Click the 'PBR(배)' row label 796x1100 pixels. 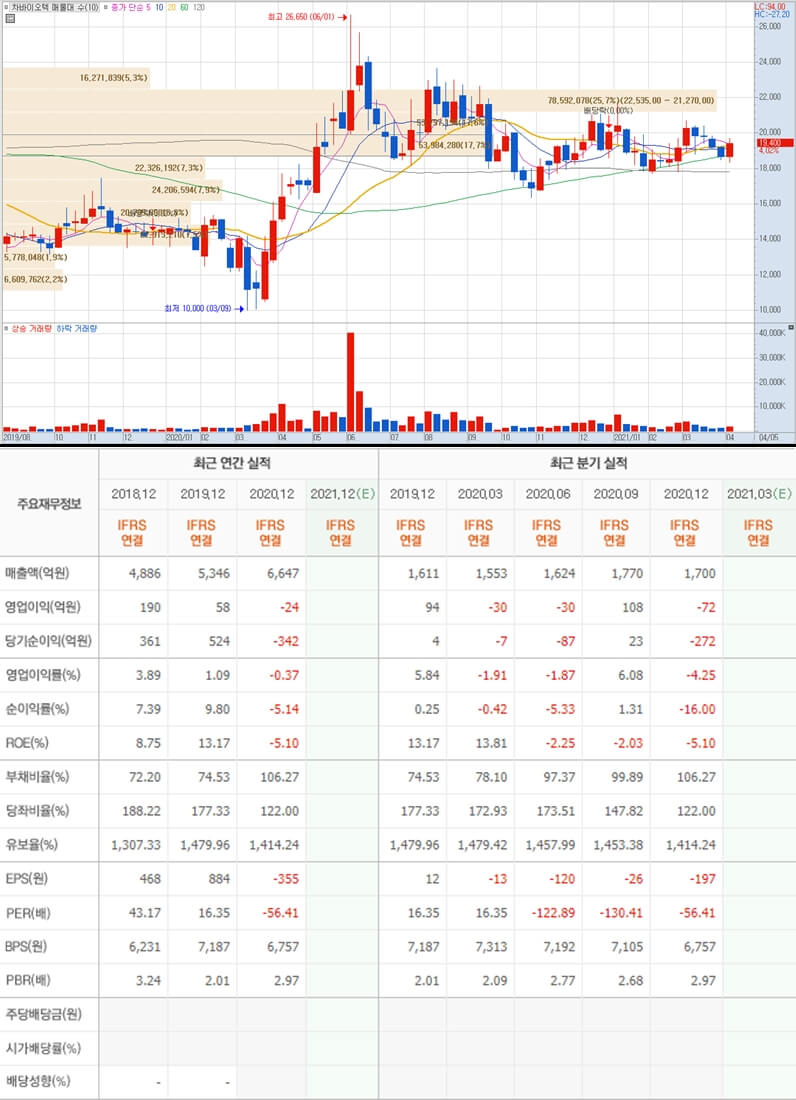(x=27, y=980)
